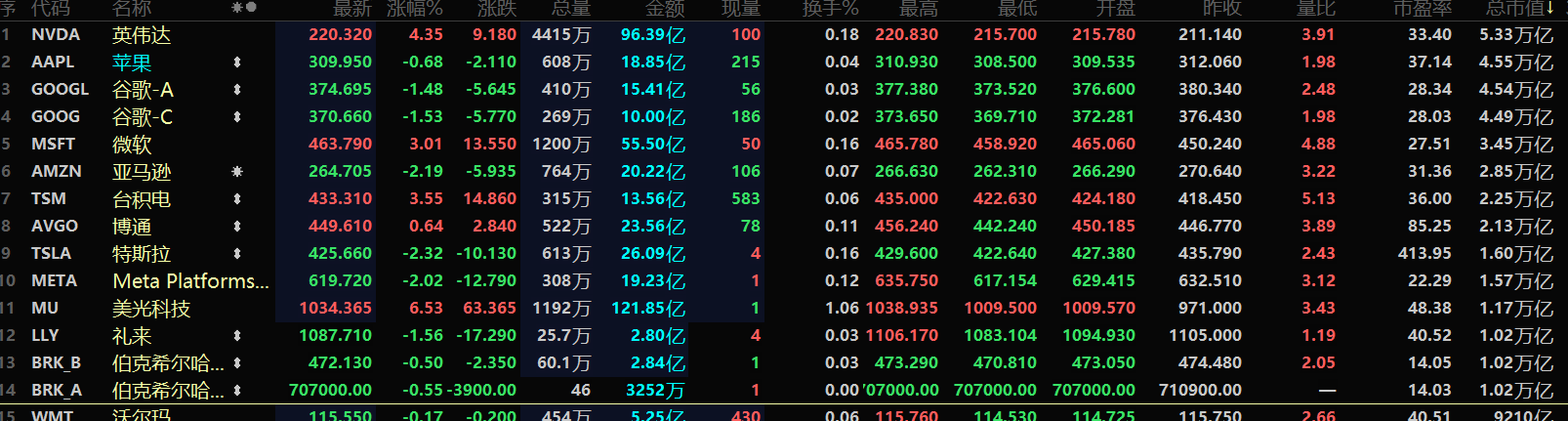Click MSFT latest price 463.790
This screenshot has height=421, width=1568.
pos(341,145)
